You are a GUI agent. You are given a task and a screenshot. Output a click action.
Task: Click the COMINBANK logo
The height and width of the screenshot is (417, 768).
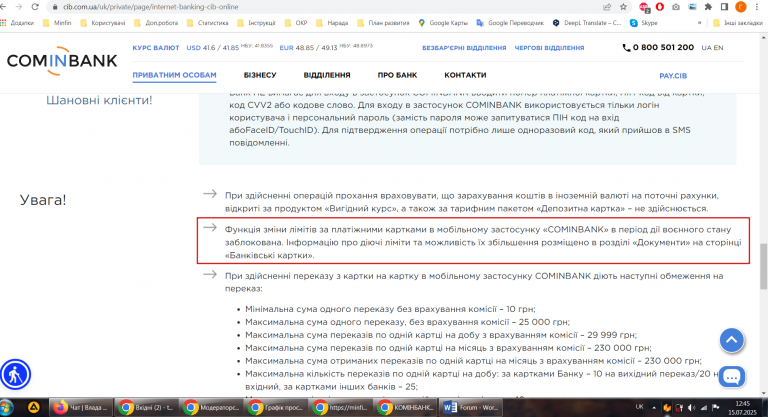(x=62, y=61)
